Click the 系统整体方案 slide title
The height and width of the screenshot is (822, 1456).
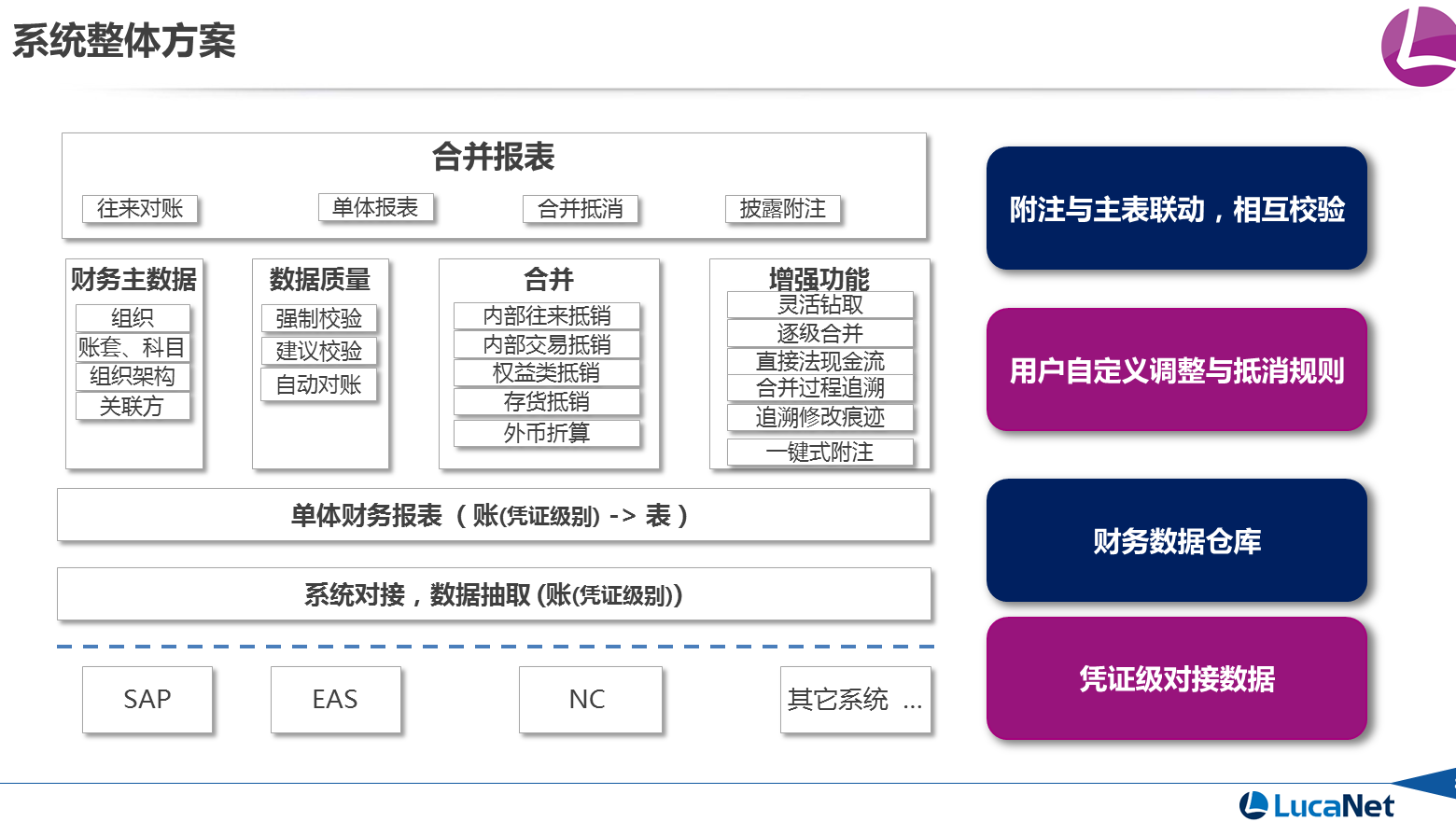(124, 41)
